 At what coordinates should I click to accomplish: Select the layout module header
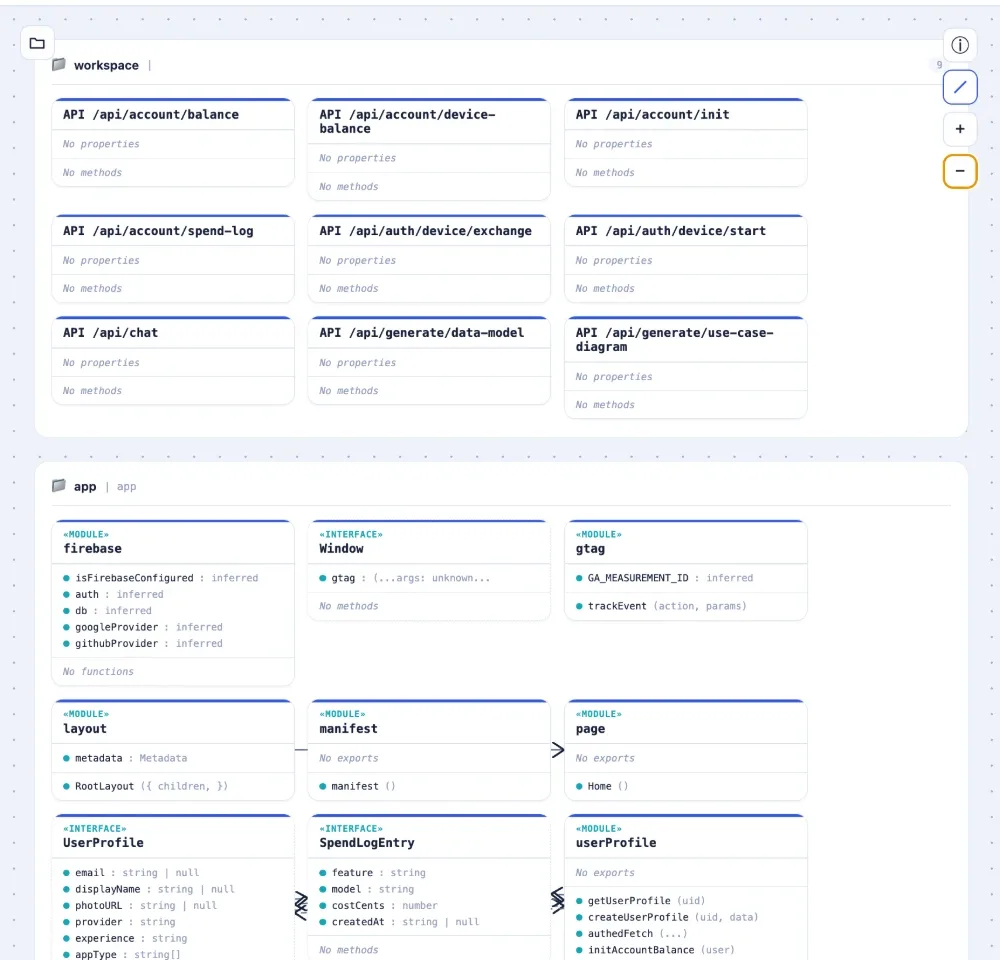click(x=173, y=722)
